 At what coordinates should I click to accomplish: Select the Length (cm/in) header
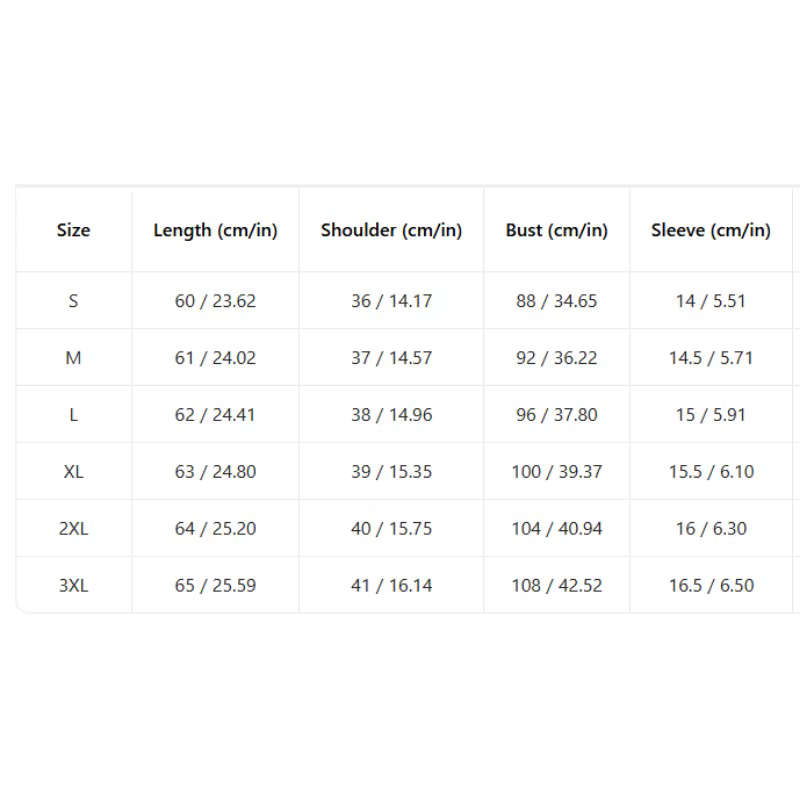pos(215,230)
